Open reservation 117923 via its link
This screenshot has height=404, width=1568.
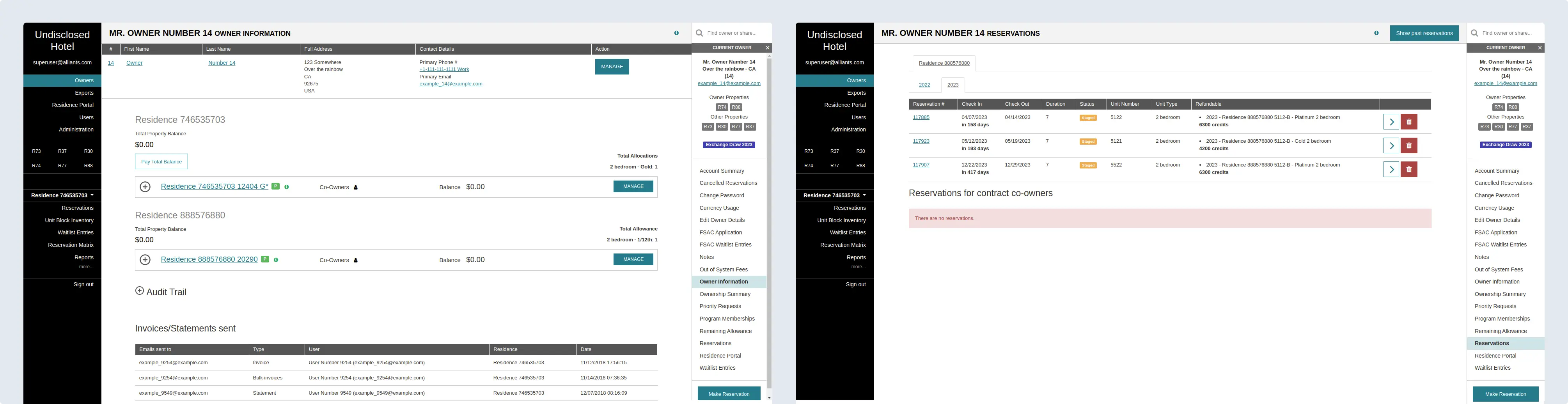pos(921,140)
